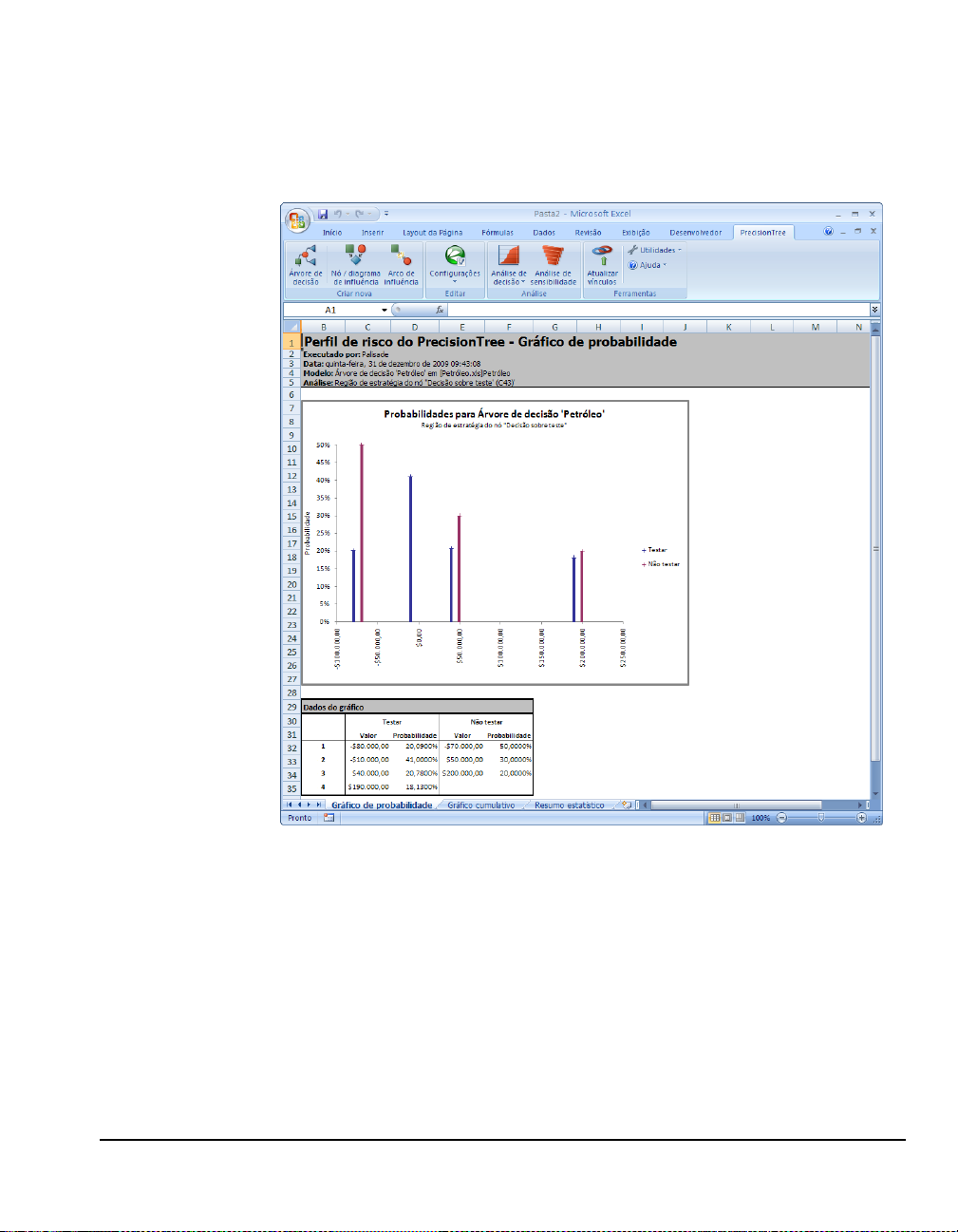Open Layout da Página tab
This screenshot has width=958, height=1232.
point(433,233)
